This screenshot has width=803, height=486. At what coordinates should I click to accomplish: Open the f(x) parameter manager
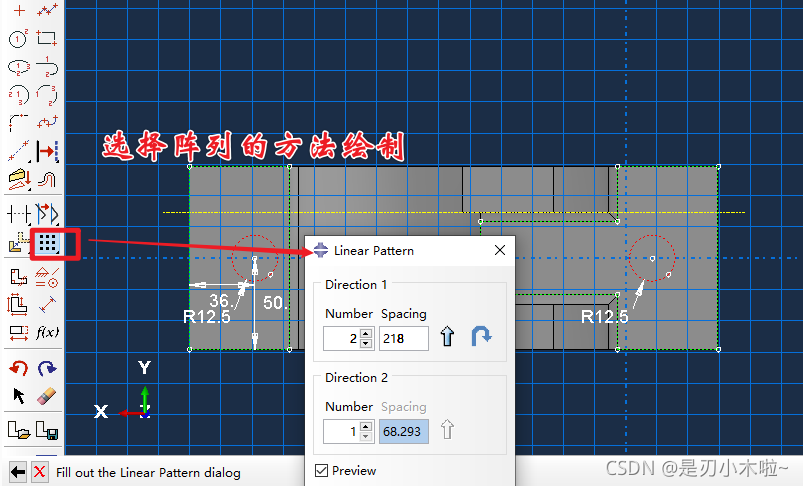(47, 332)
